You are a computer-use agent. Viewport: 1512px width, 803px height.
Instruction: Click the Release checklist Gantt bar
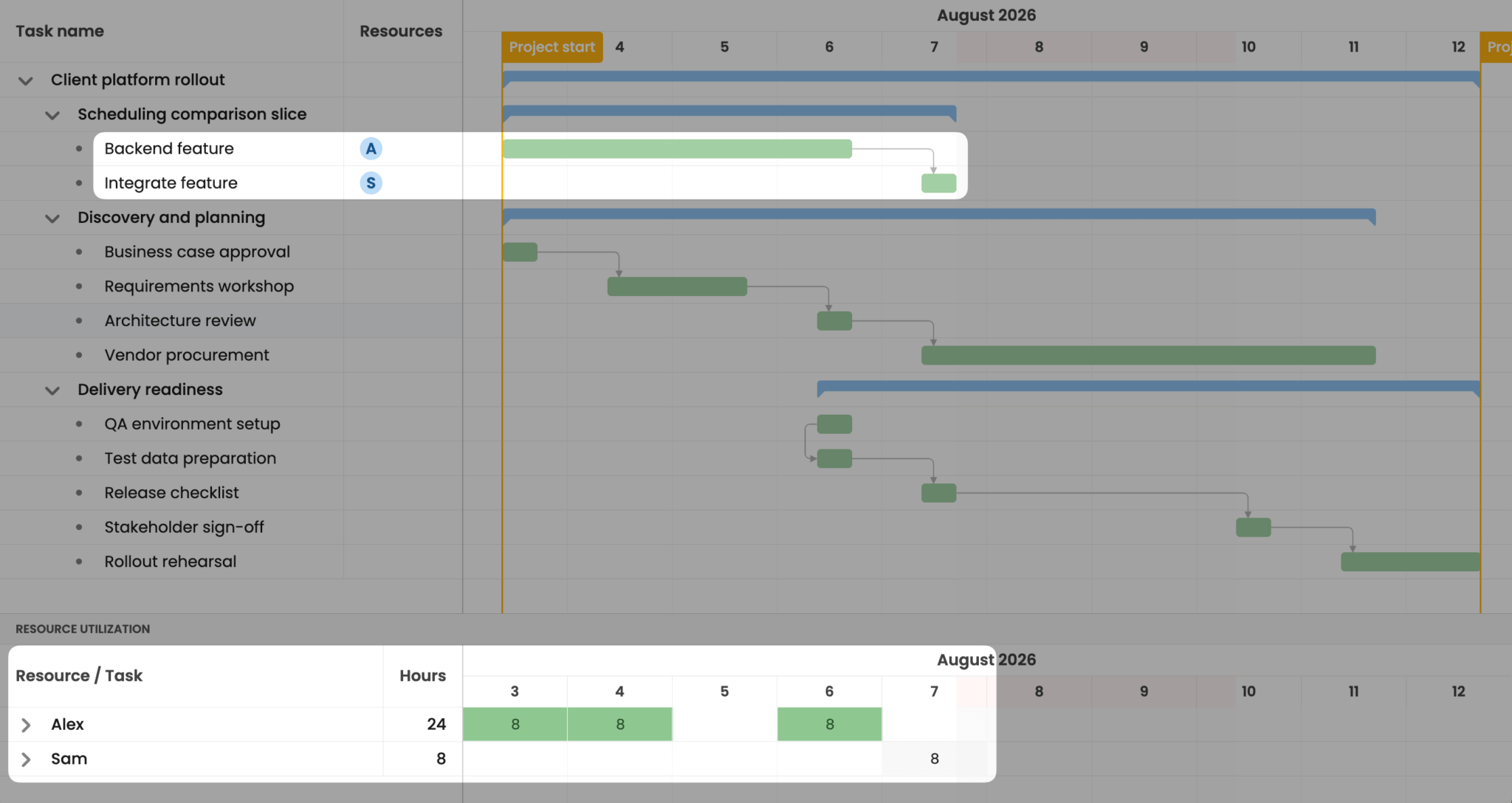point(938,492)
